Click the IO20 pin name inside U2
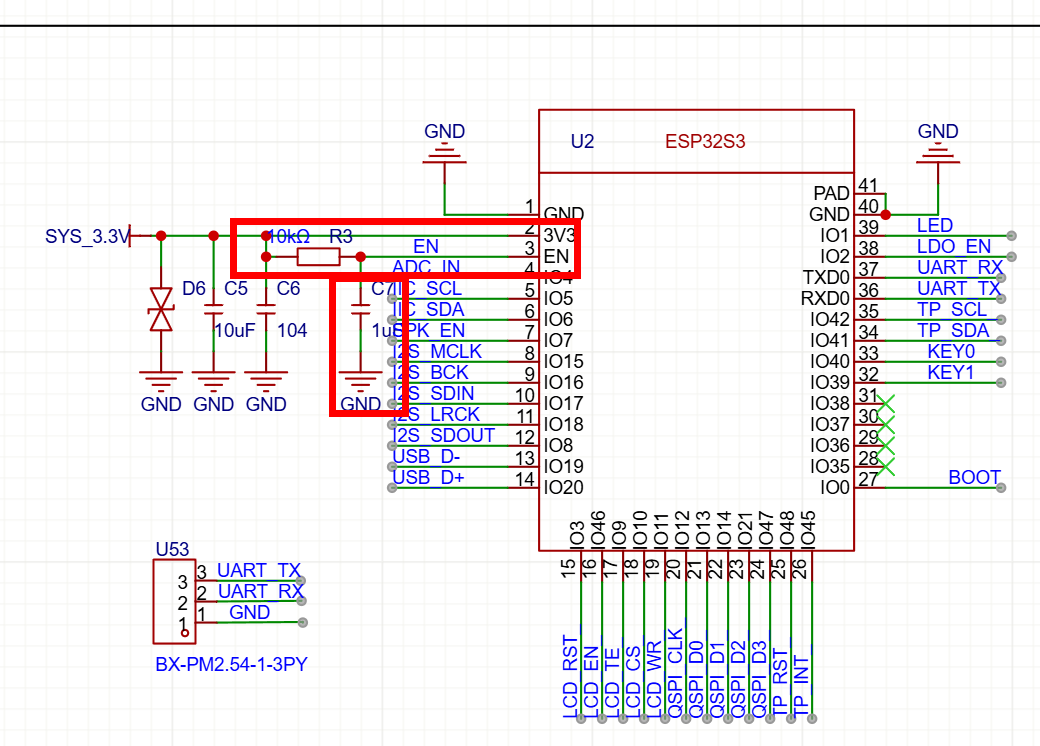This screenshot has width=1040, height=746. click(563, 487)
